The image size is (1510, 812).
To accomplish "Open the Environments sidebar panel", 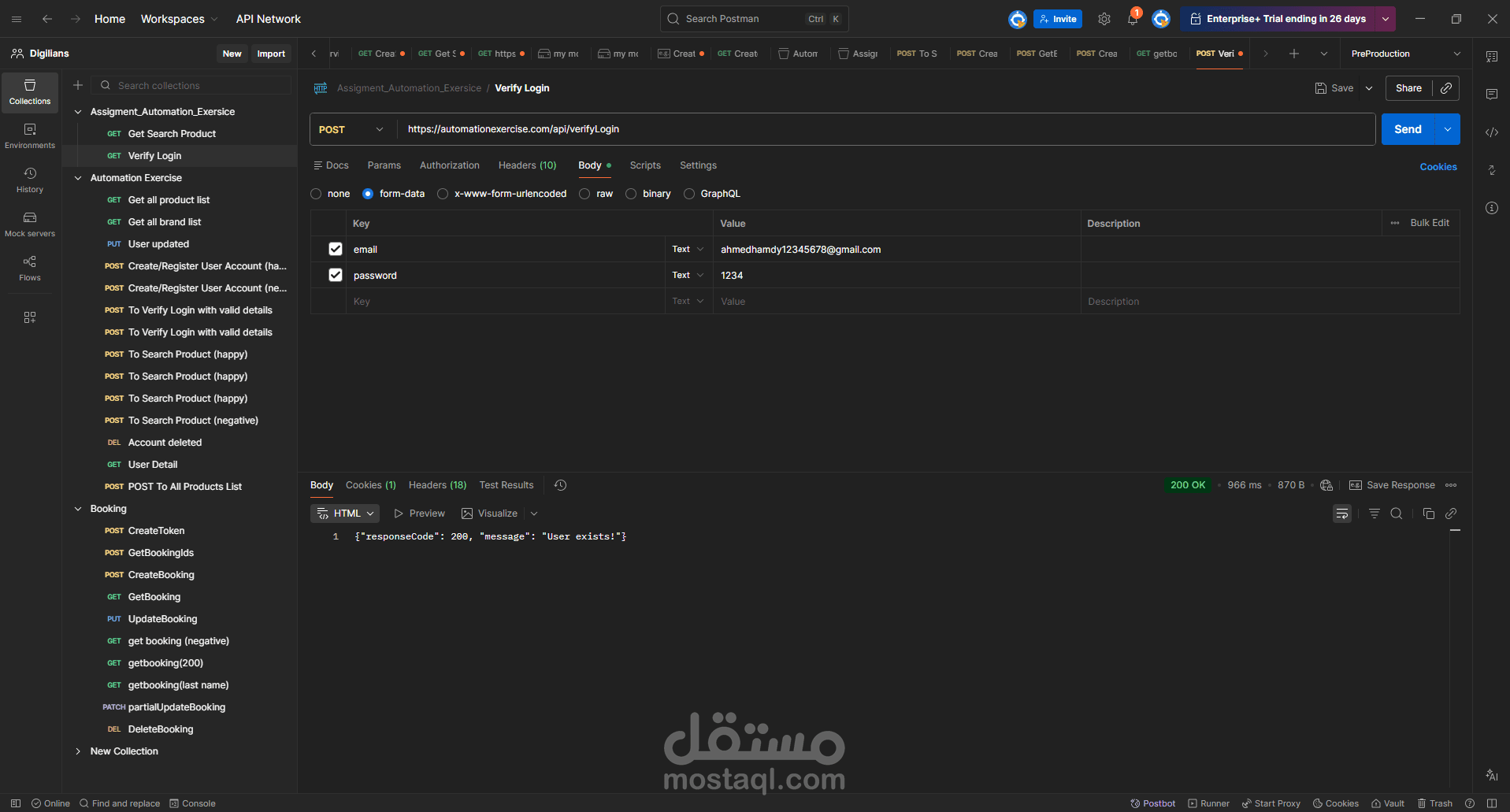I will tap(30, 136).
